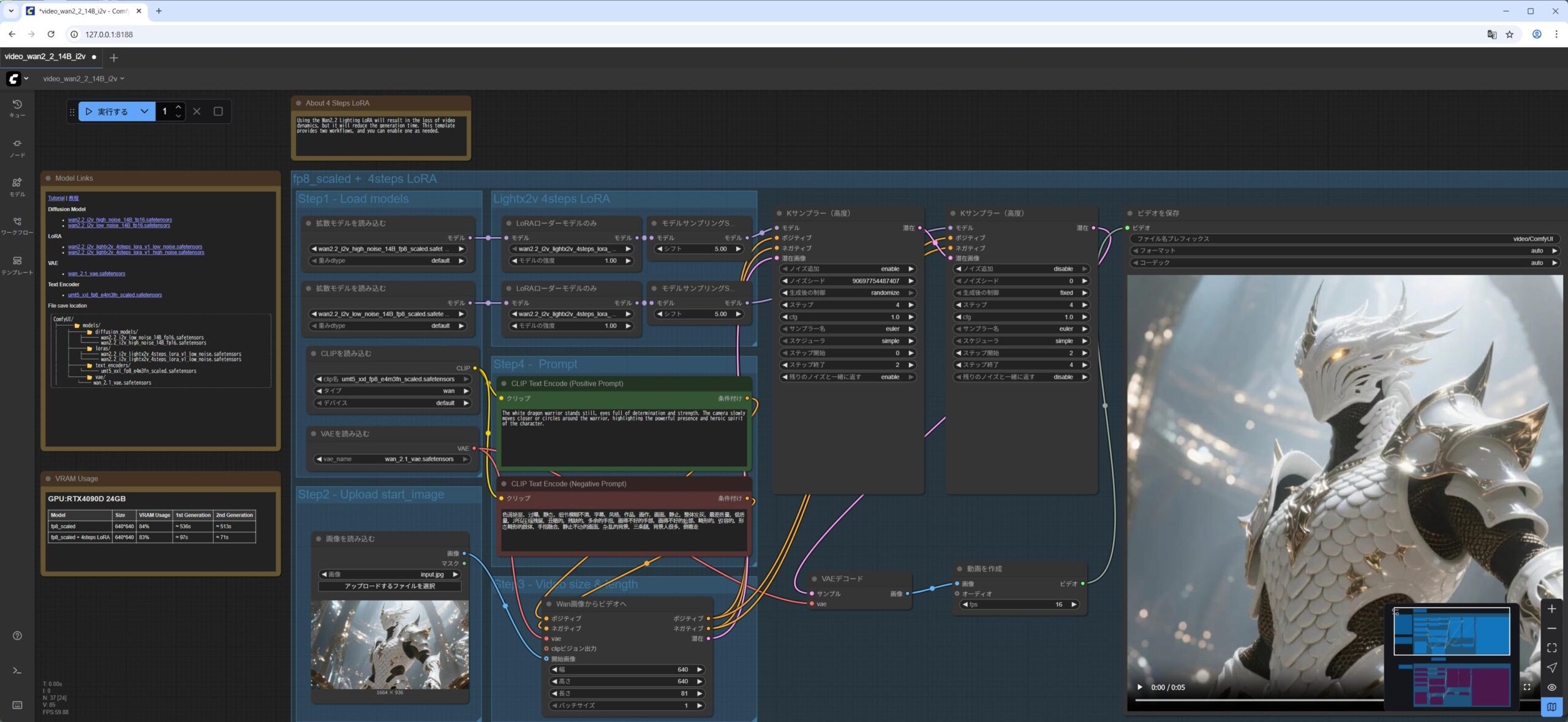
Task: Open the コーデック auto dropdown in save video
Action: tap(1344, 263)
